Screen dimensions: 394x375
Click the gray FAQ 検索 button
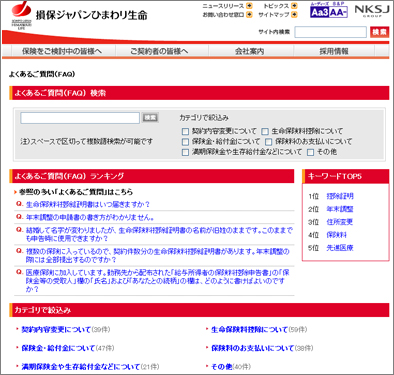pos(150,118)
